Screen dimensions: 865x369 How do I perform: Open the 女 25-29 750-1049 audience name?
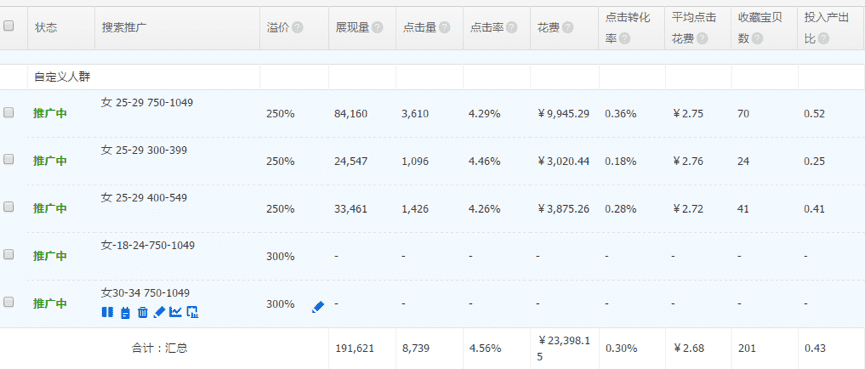[x=147, y=102]
